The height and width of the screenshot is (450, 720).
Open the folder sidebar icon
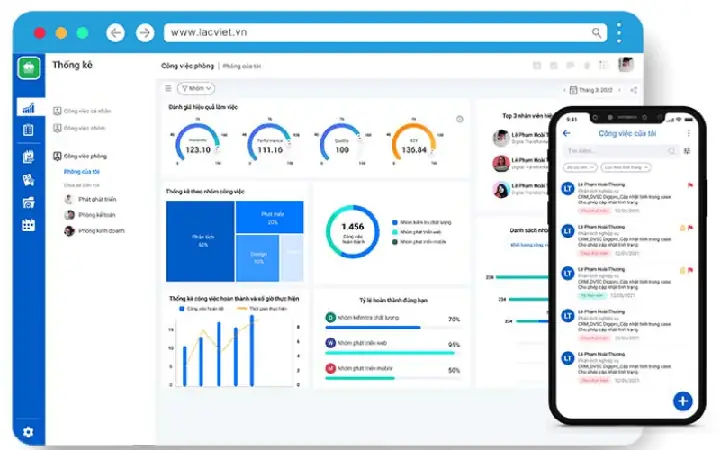pos(28,202)
